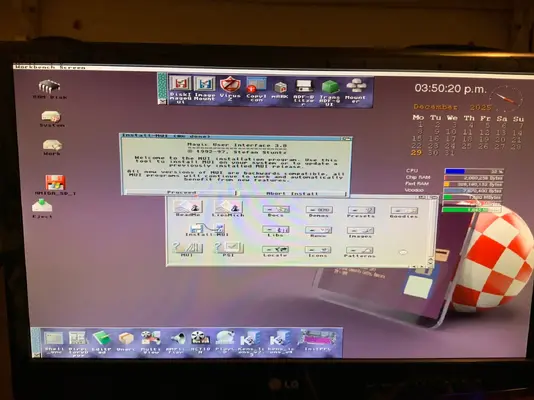Click the Eject desktop icon

(42, 208)
